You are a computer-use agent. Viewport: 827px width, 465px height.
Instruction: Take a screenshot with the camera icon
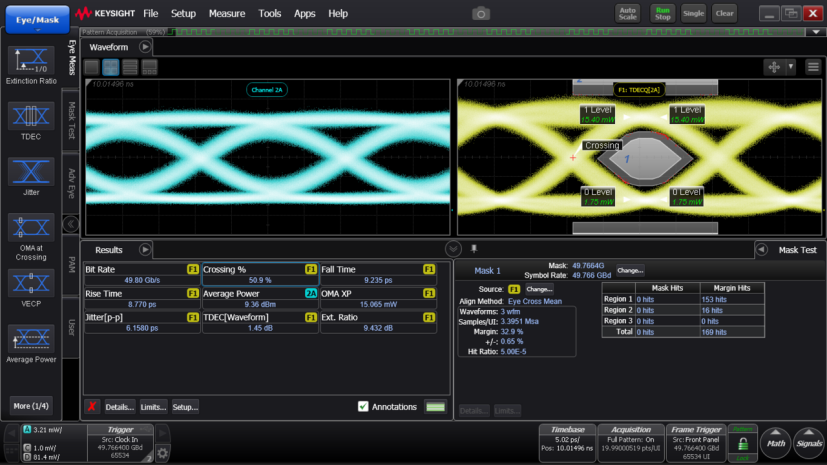tap(481, 13)
